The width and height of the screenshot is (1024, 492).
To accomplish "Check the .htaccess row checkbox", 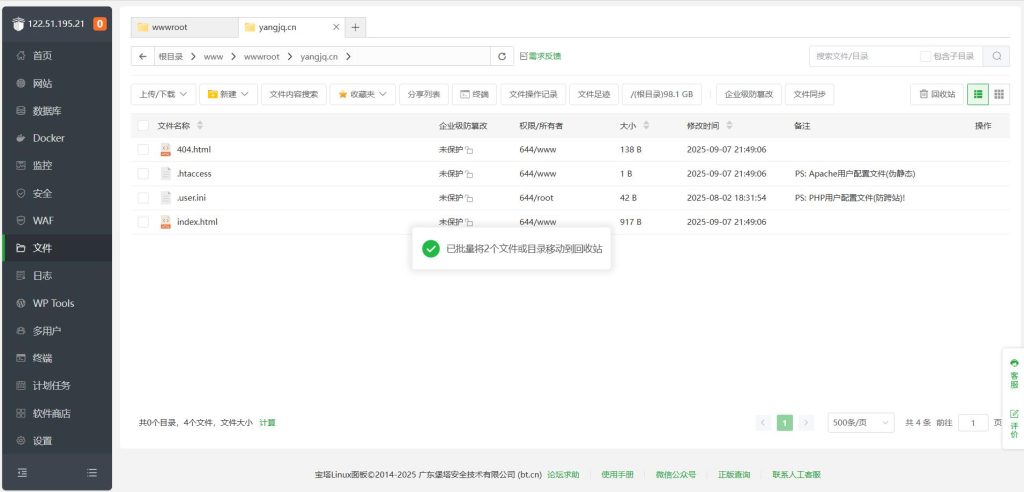I will pos(143,174).
